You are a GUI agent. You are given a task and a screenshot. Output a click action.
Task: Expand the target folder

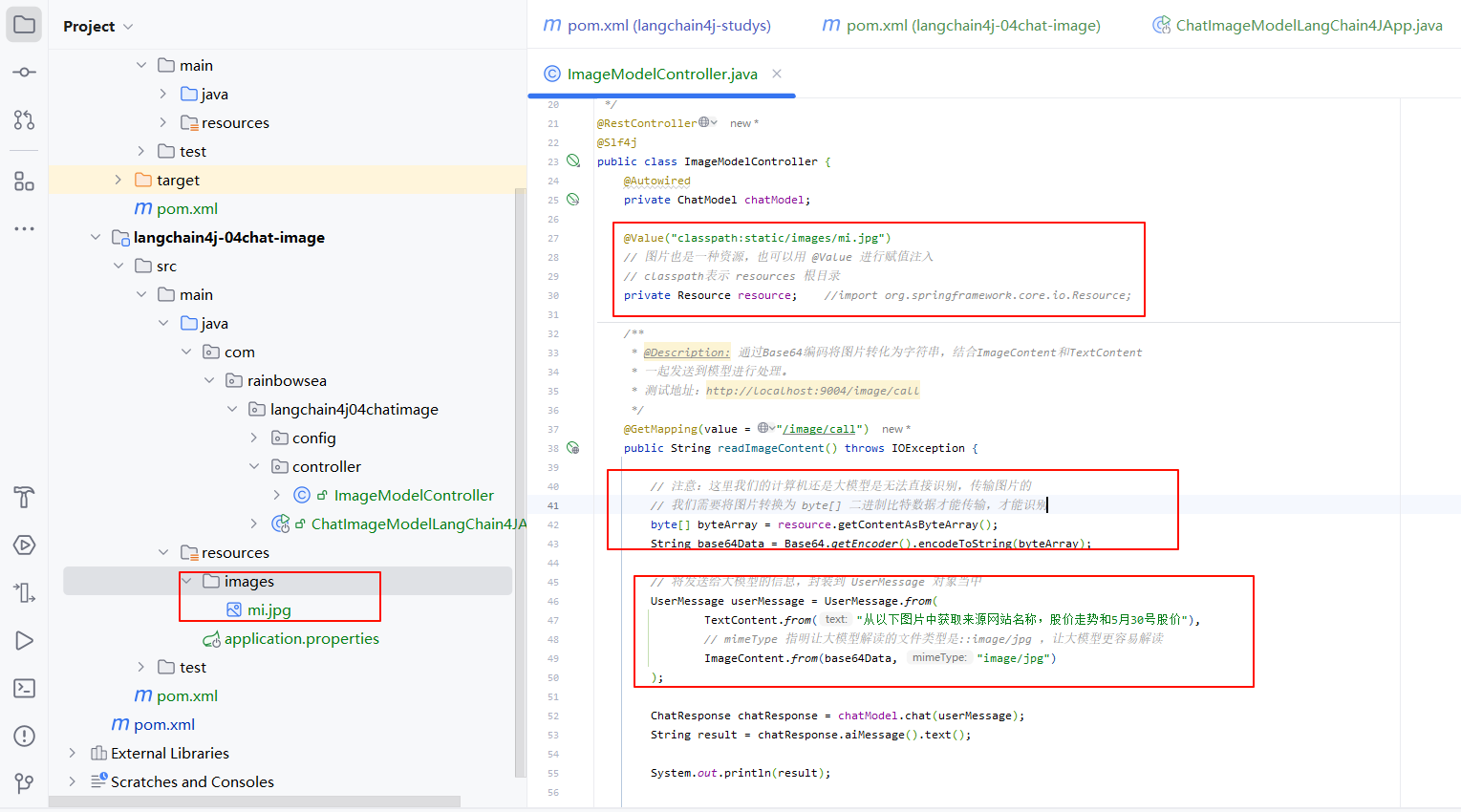point(118,180)
